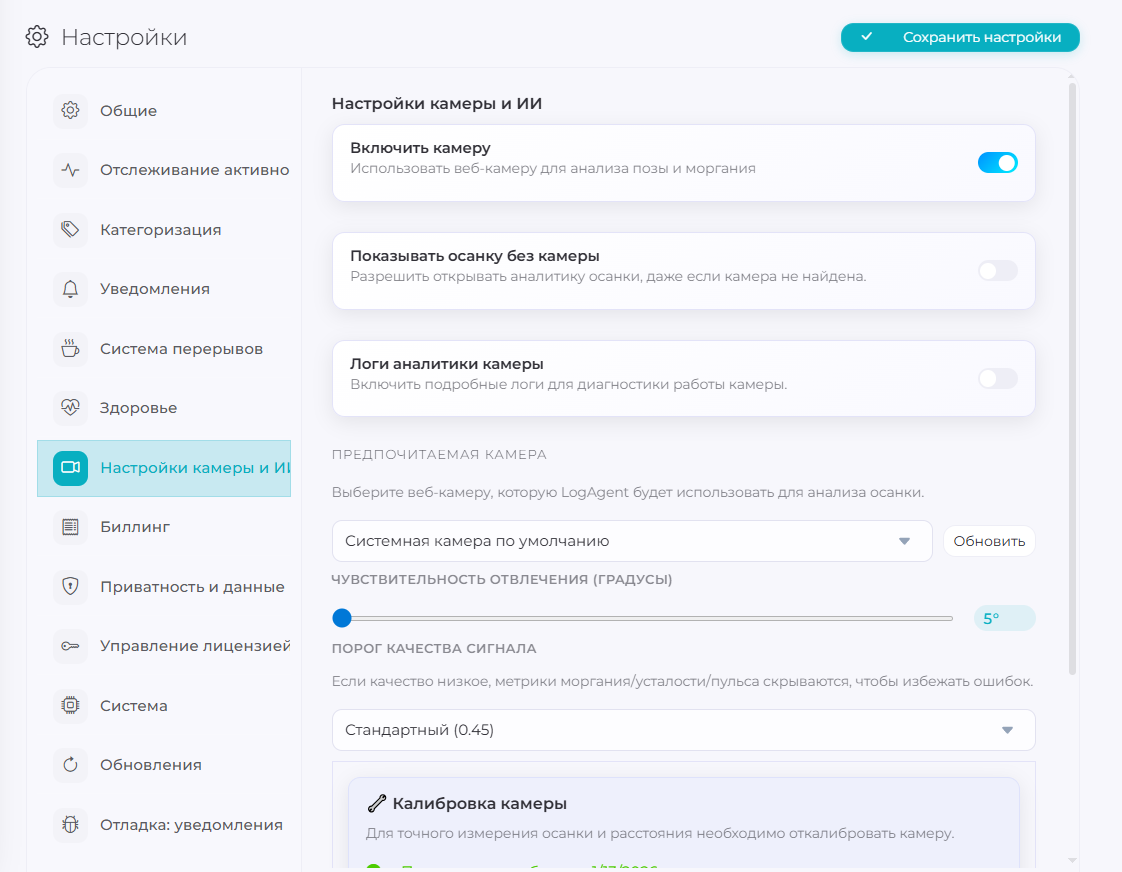Open the Здоровье section

tap(164, 408)
